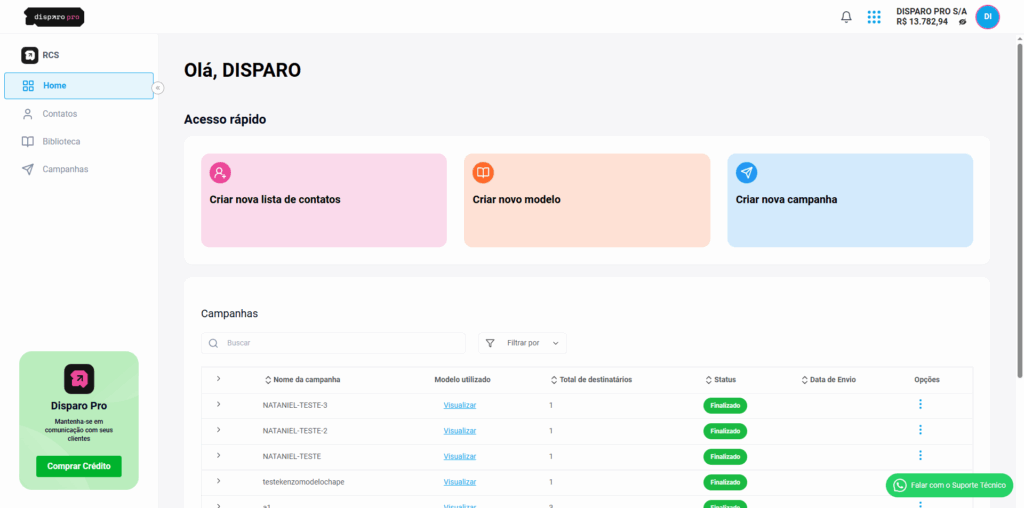
Task: Click the Disparo Pro logo
Action: click(x=54, y=17)
